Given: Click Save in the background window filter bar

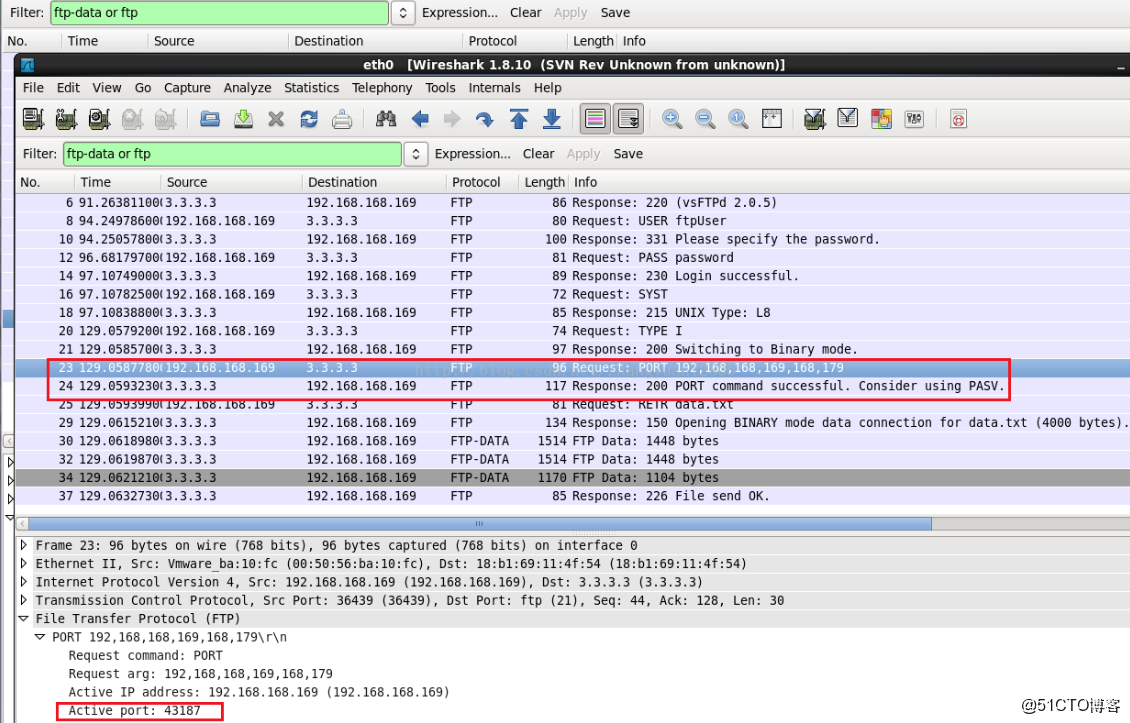Looking at the screenshot, I should [615, 12].
